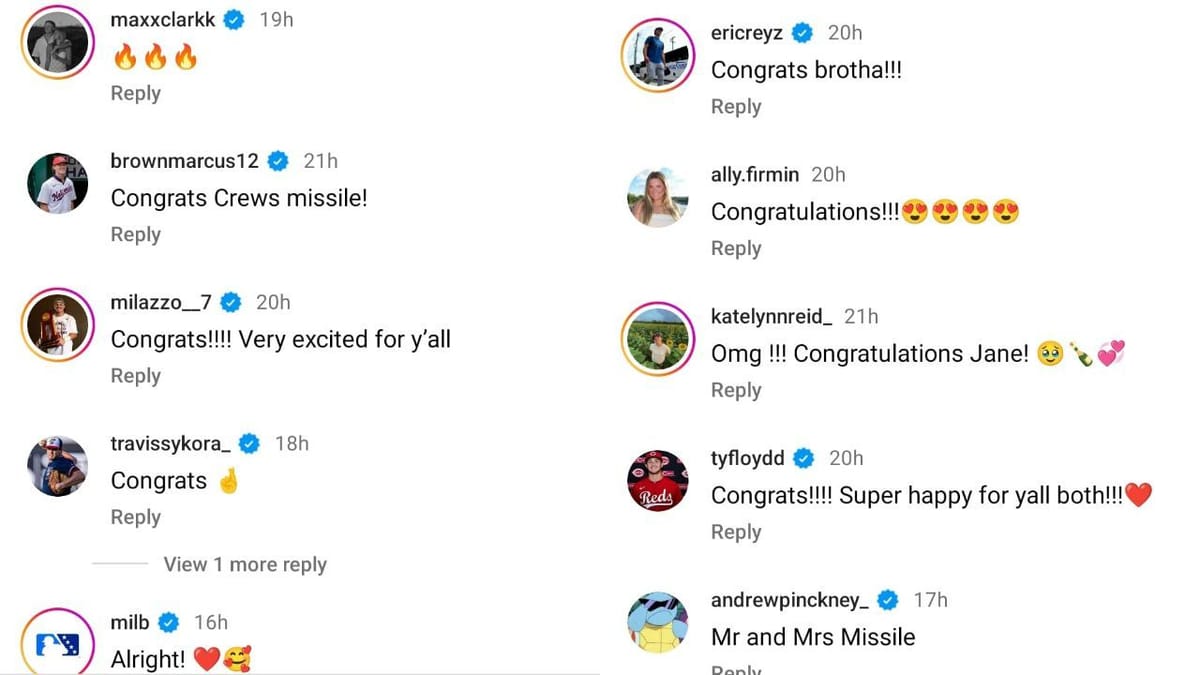
Task: Click the verified badge beside milb
Action: coord(169,622)
